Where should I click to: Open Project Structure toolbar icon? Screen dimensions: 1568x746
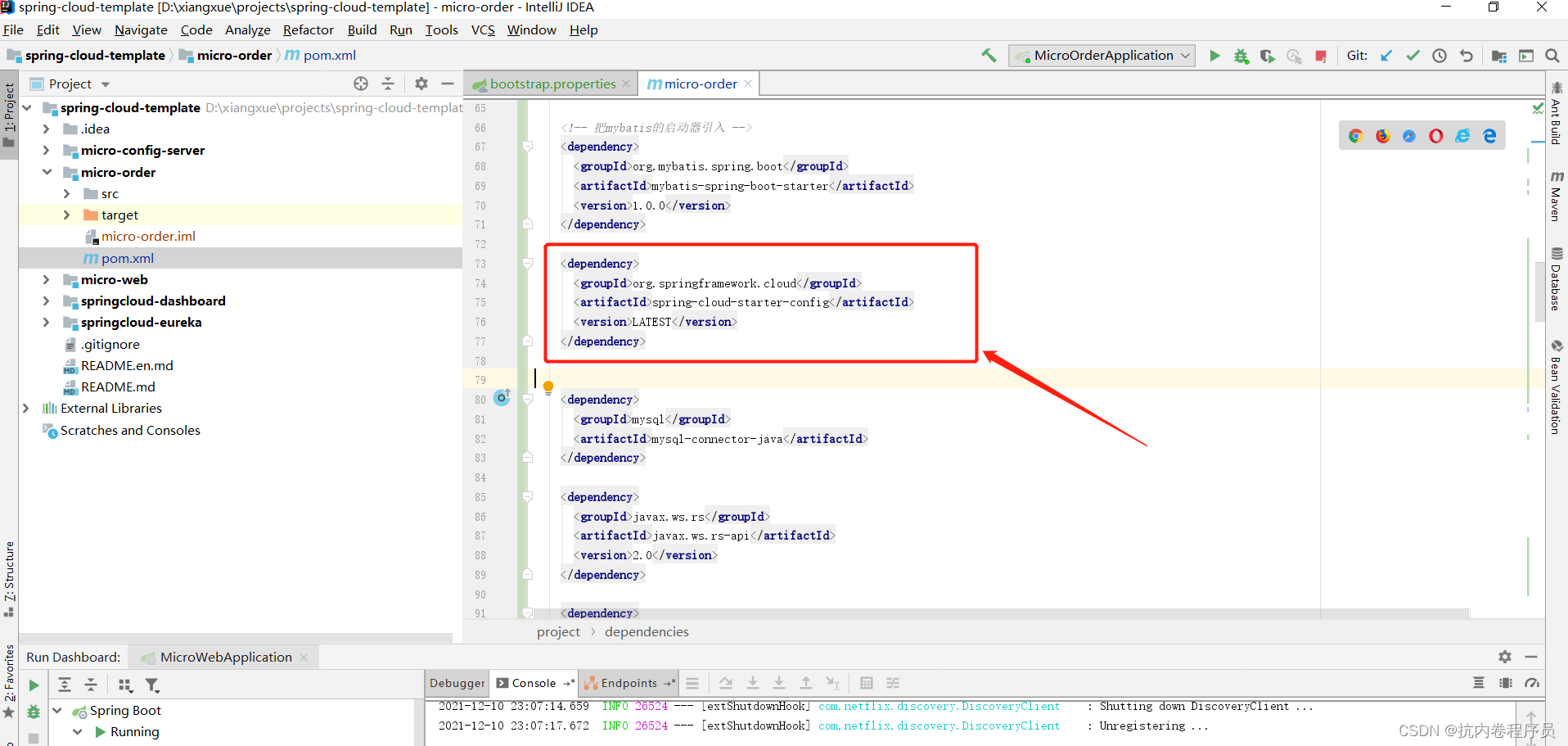(x=1499, y=56)
